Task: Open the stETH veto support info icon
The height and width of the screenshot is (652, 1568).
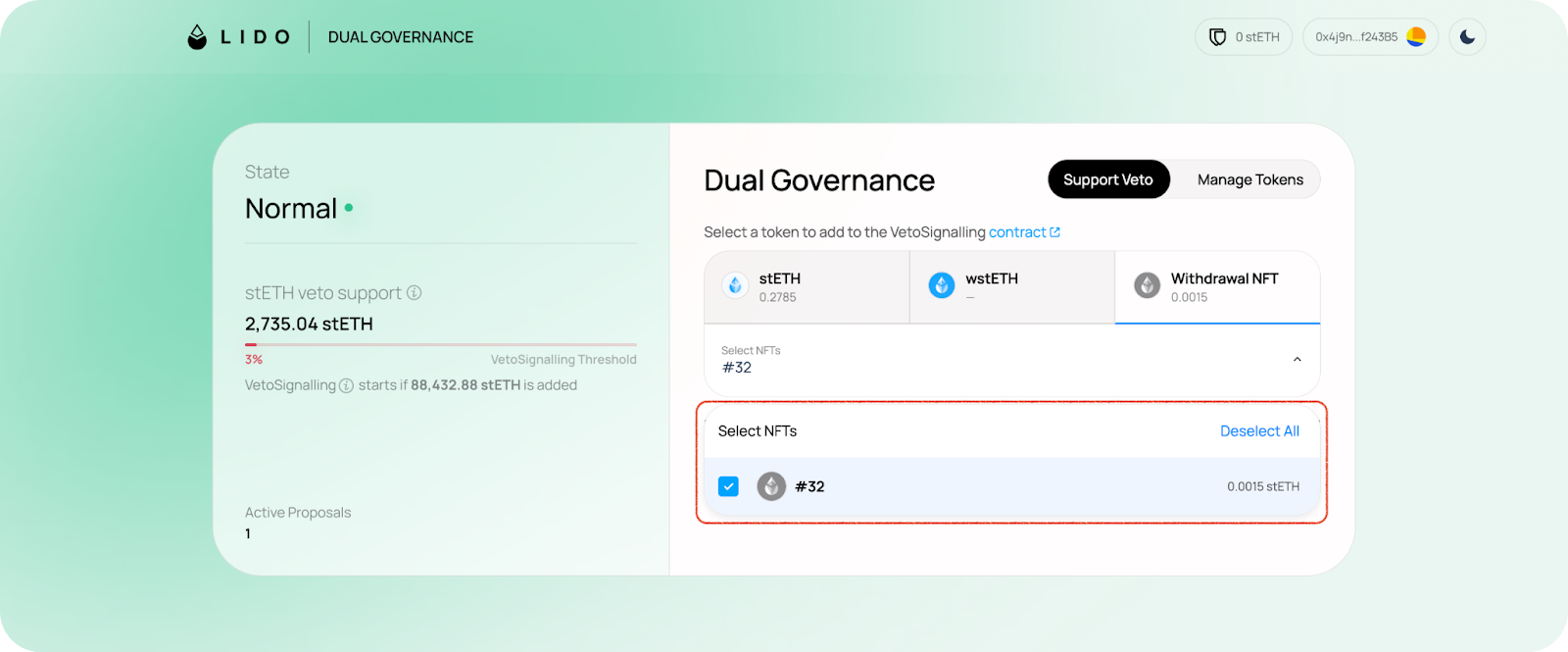Action: coord(415,293)
